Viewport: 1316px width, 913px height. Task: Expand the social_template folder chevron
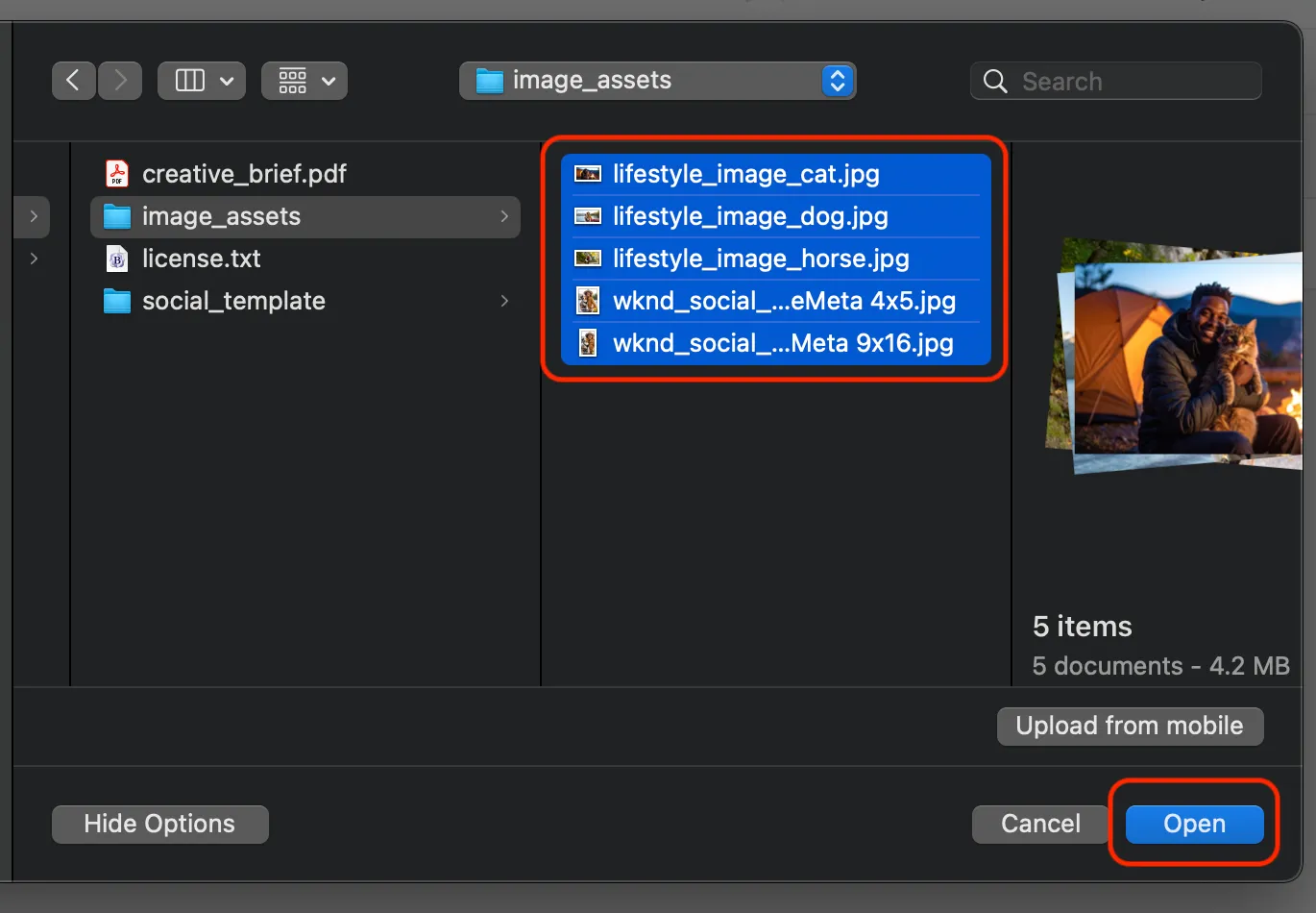pos(504,301)
